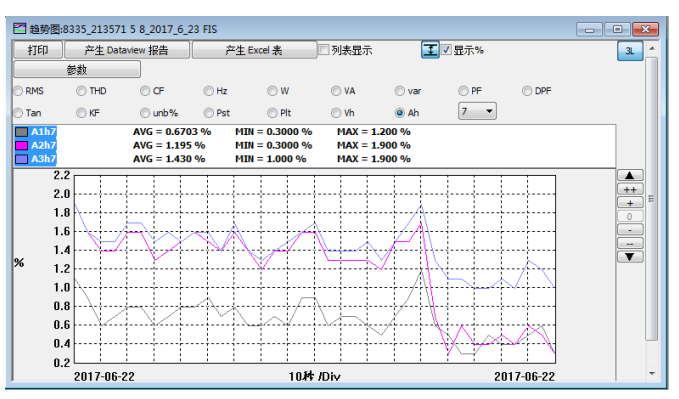Select the THD radio button
The height and width of the screenshot is (399, 679).
click(x=81, y=91)
